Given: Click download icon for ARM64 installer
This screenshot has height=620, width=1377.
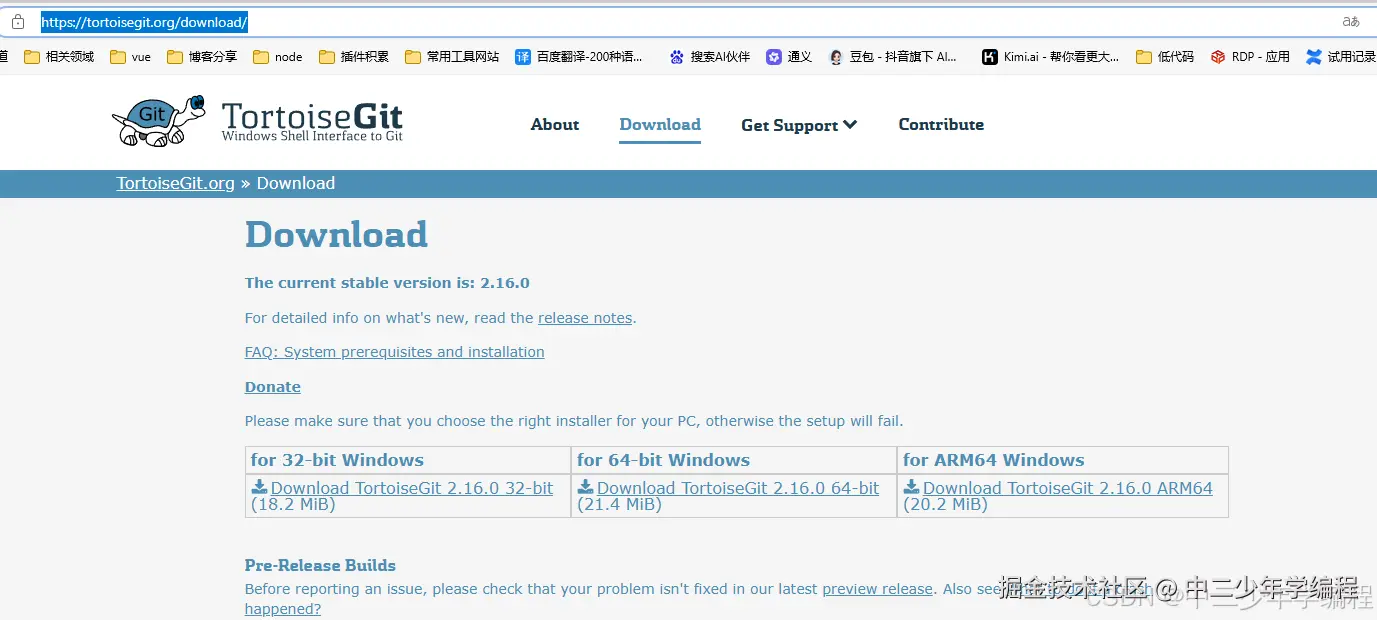Looking at the screenshot, I should tap(911, 487).
